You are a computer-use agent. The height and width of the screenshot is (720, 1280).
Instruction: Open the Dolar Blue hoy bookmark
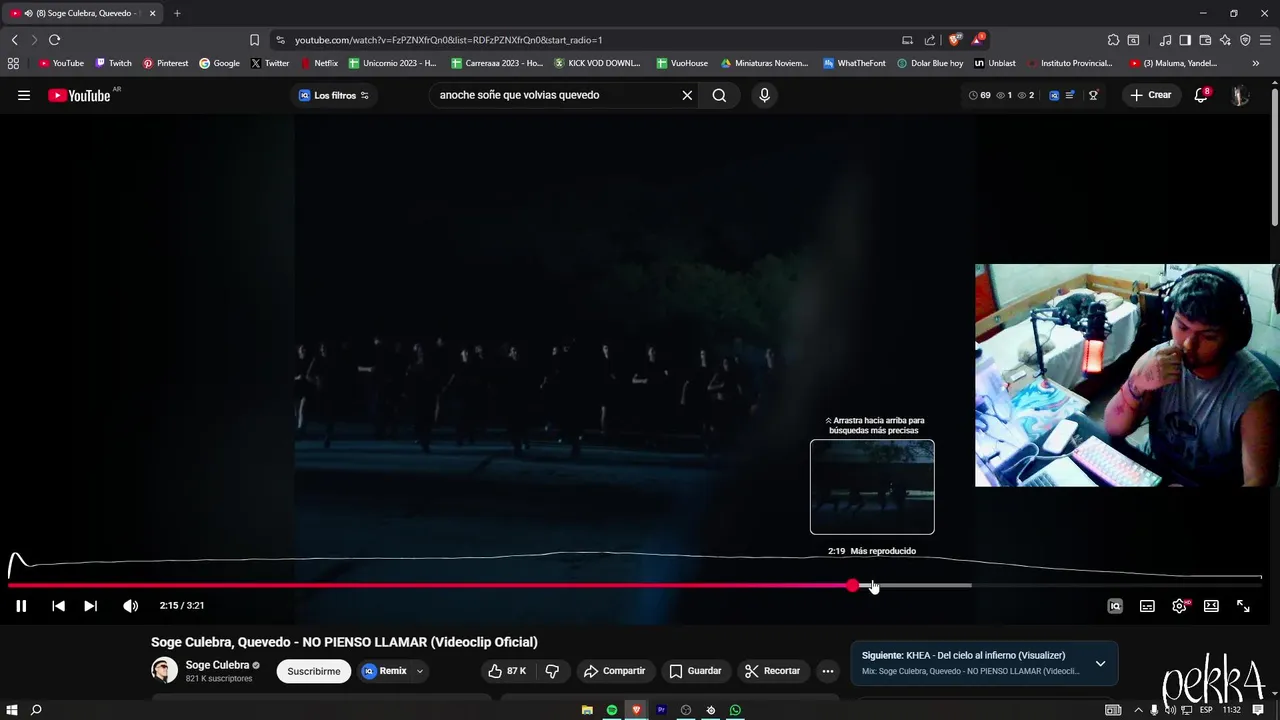930,63
